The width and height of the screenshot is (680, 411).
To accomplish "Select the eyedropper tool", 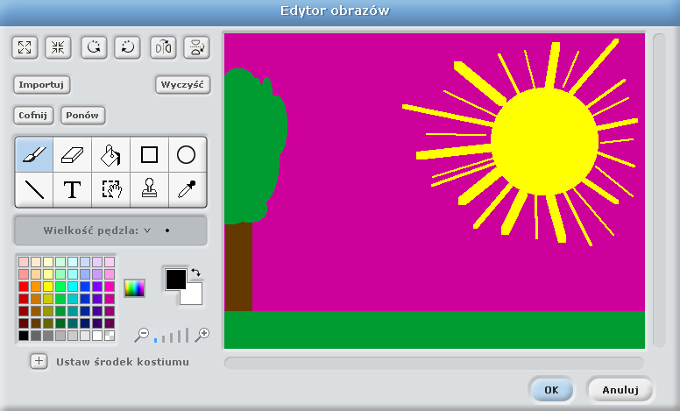I will 187,189.
